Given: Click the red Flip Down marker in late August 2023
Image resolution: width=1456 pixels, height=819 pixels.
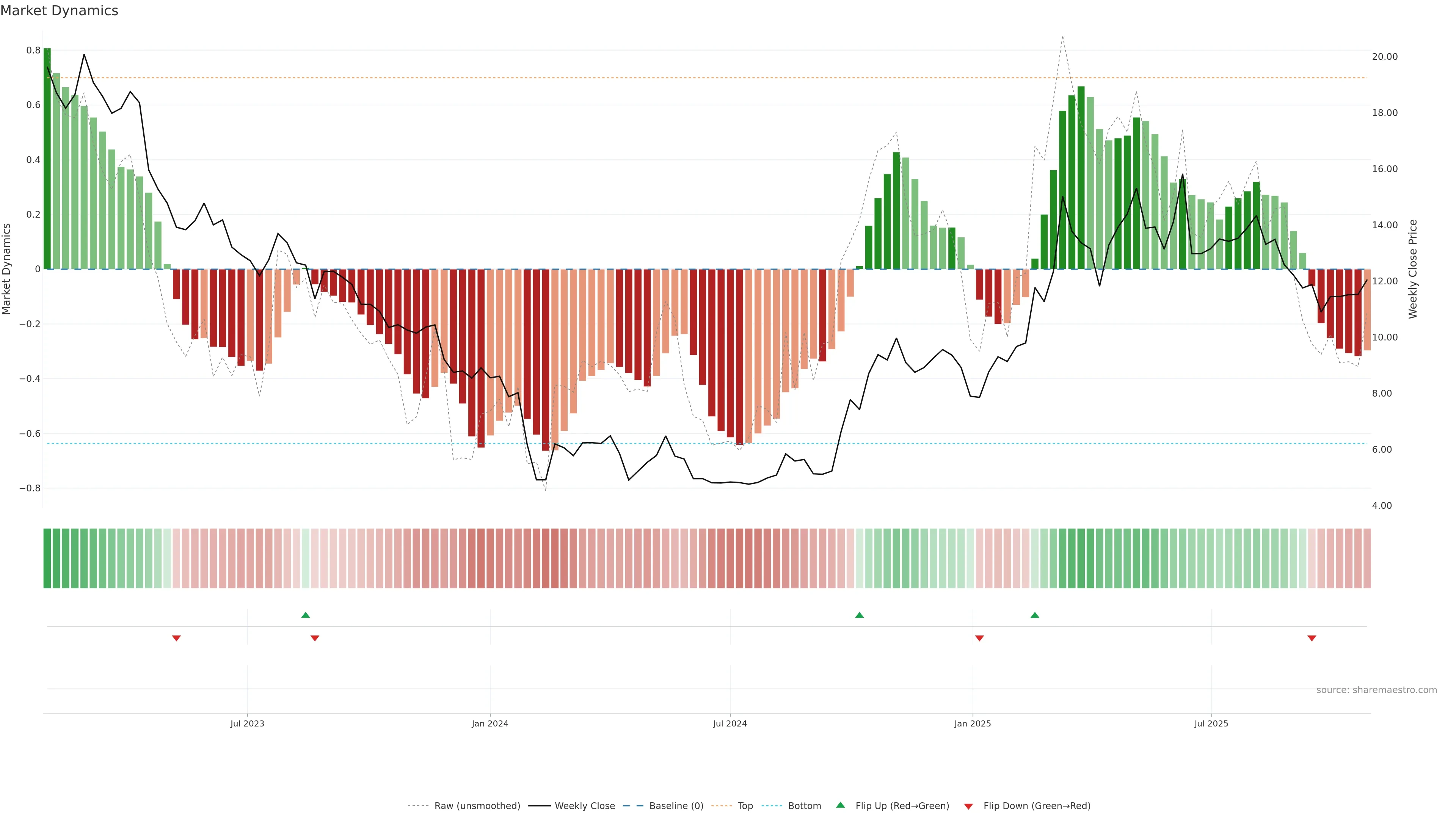Looking at the screenshot, I should [315, 638].
